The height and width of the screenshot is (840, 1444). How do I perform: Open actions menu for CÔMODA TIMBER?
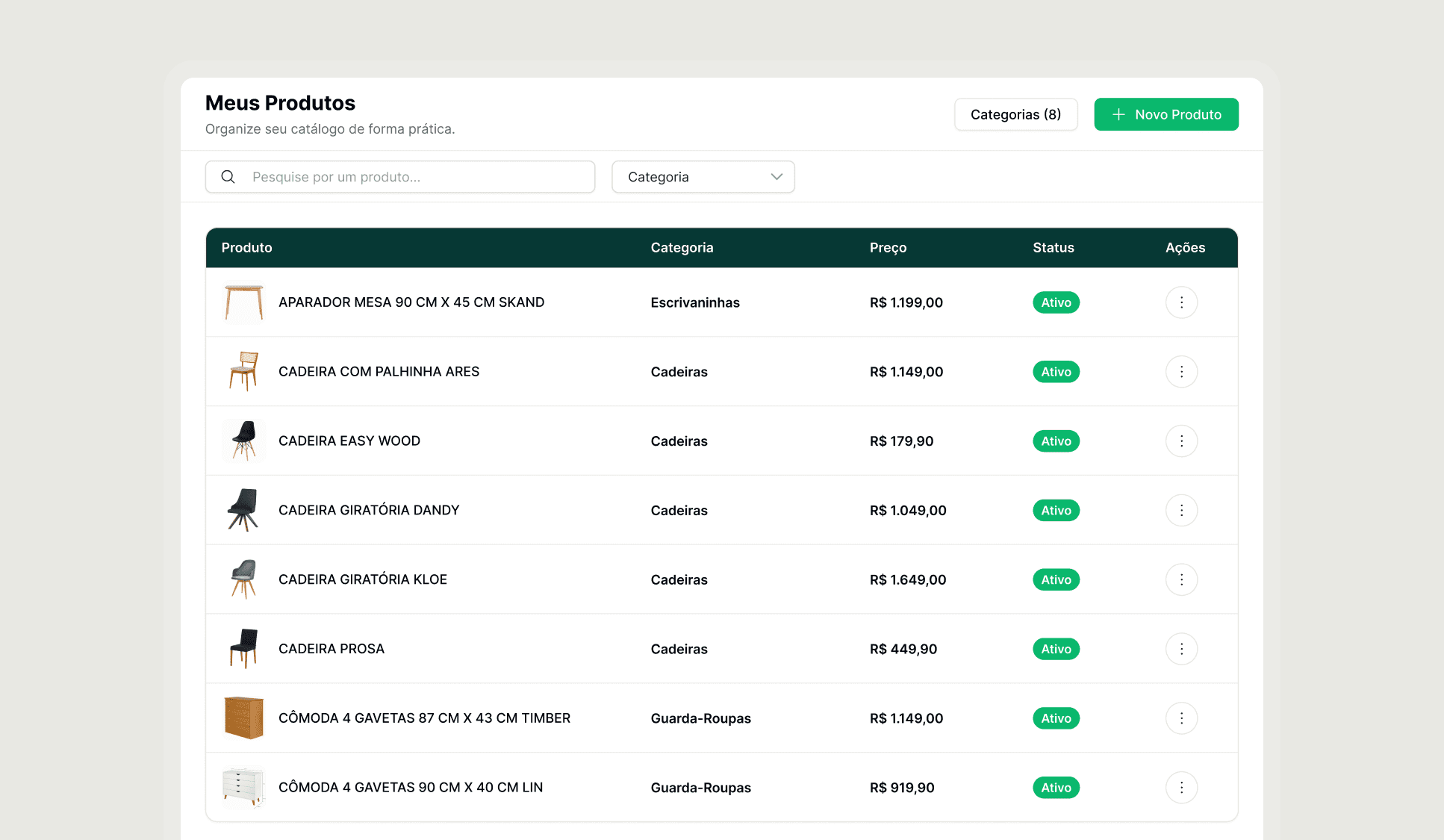click(1181, 718)
